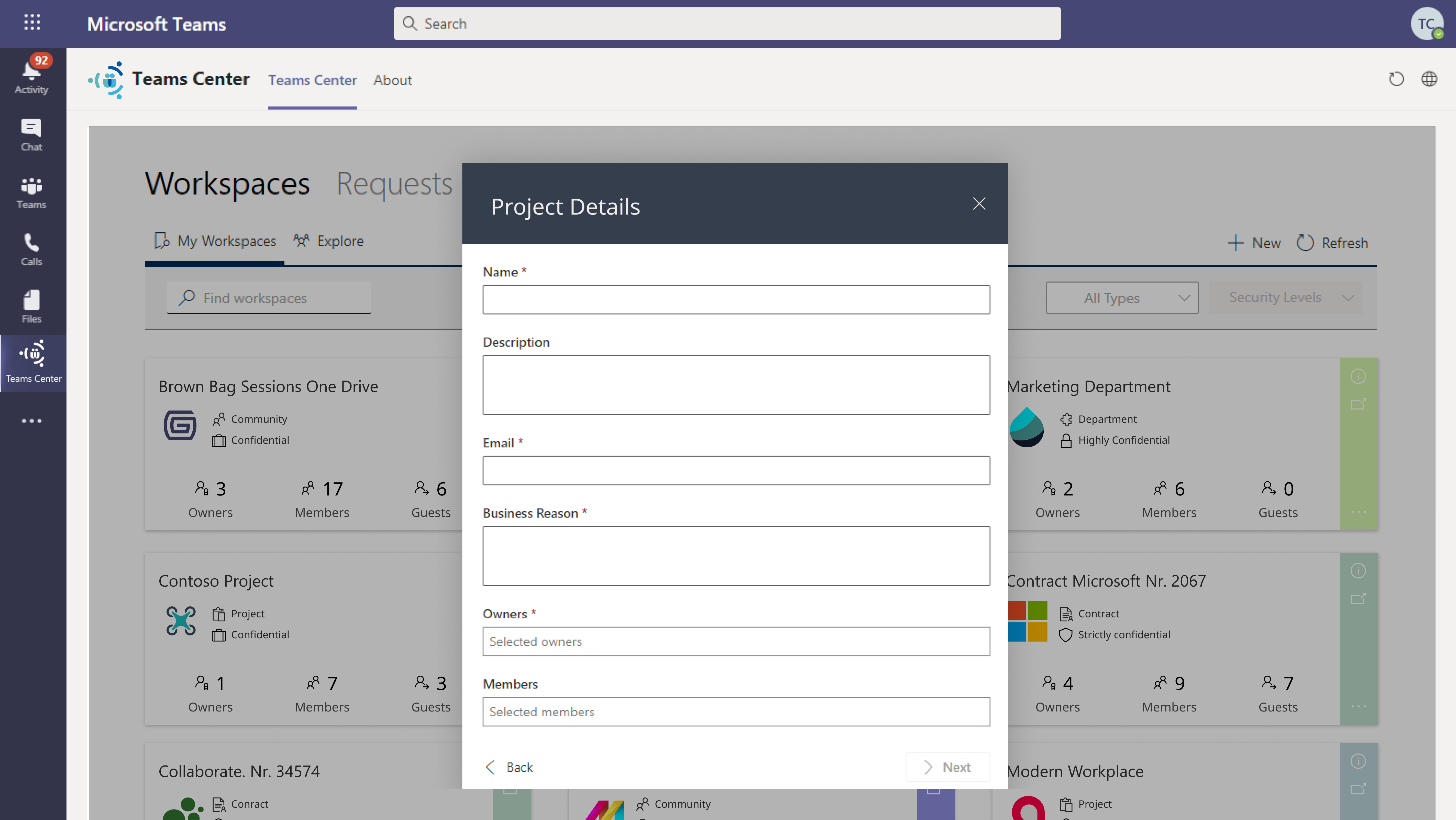
Task: Click the Contoso Project workspace logo
Action: pos(181,621)
